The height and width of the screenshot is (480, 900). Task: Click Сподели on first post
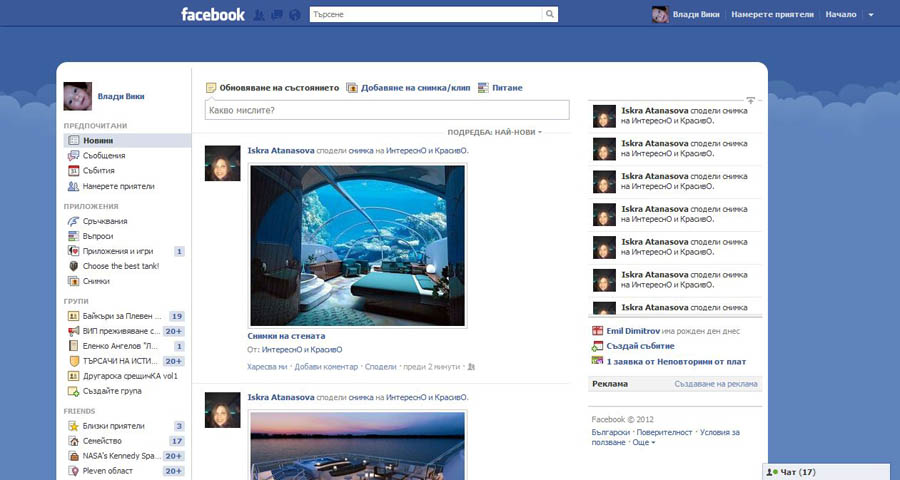pos(381,366)
